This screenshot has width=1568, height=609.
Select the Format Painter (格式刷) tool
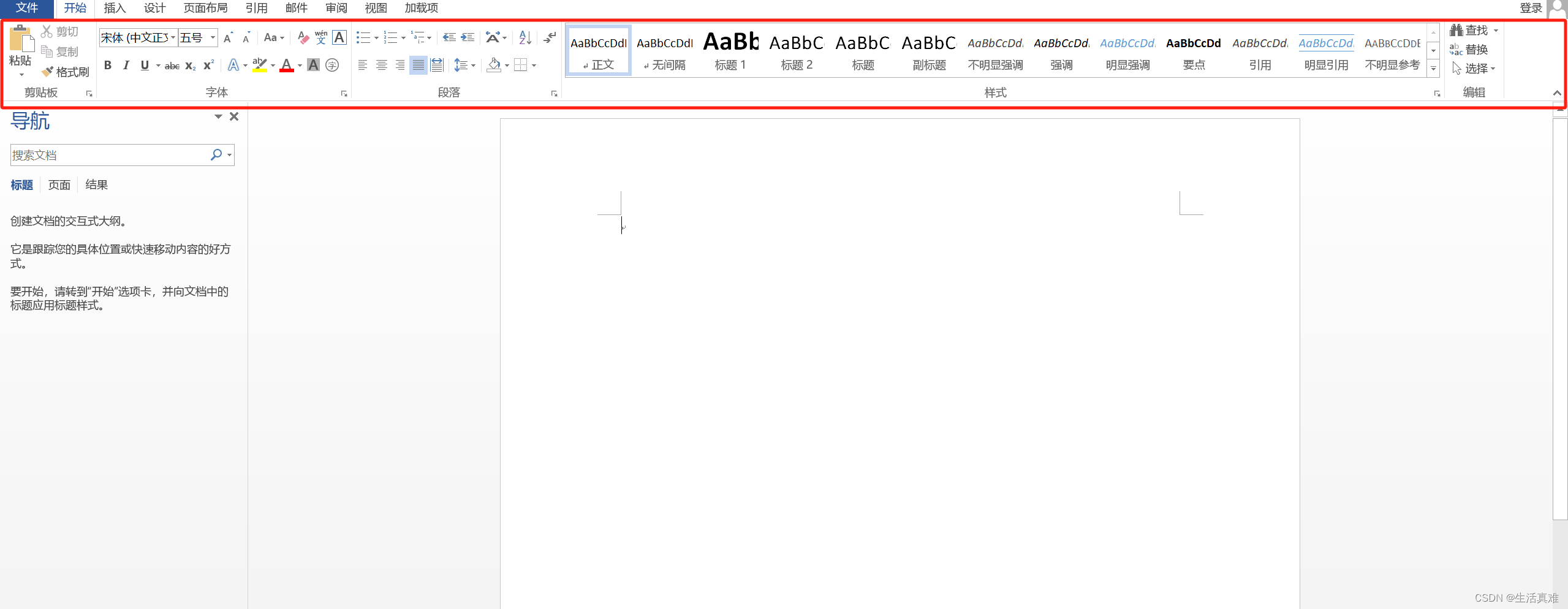point(66,72)
